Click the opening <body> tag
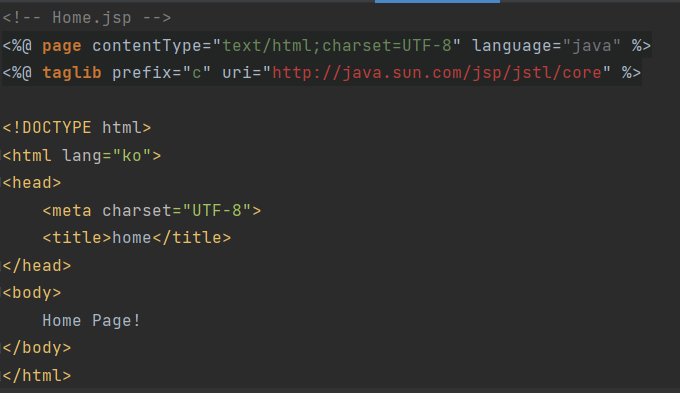 pos(32,293)
